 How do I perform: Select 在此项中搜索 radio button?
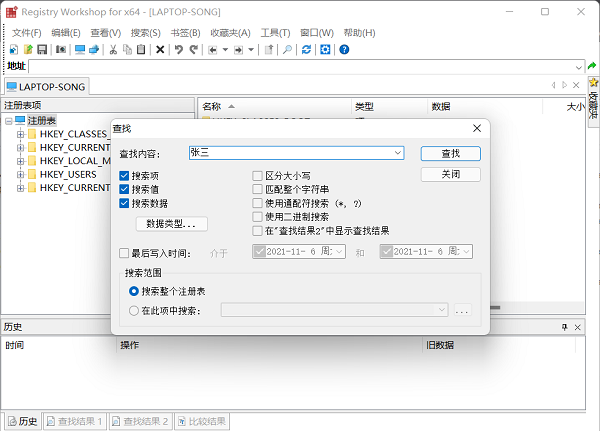(134, 310)
